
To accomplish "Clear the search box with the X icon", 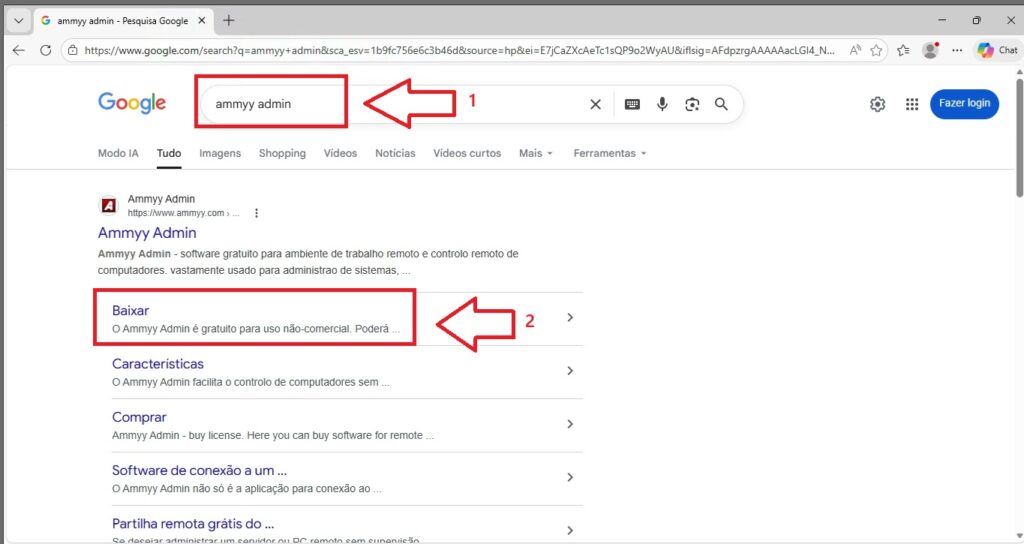I will tap(595, 104).
